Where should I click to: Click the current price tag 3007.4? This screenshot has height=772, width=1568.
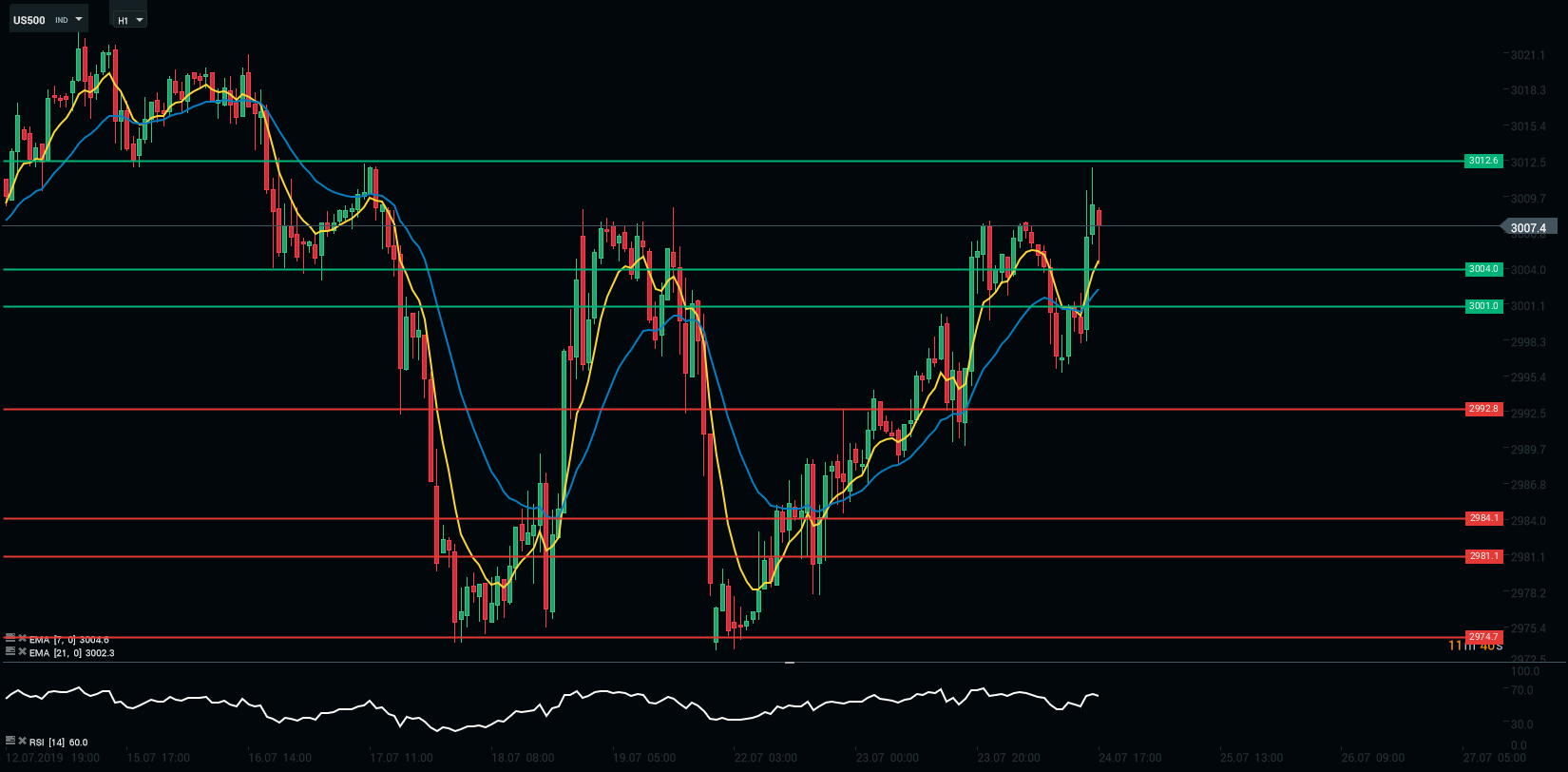1528,227
